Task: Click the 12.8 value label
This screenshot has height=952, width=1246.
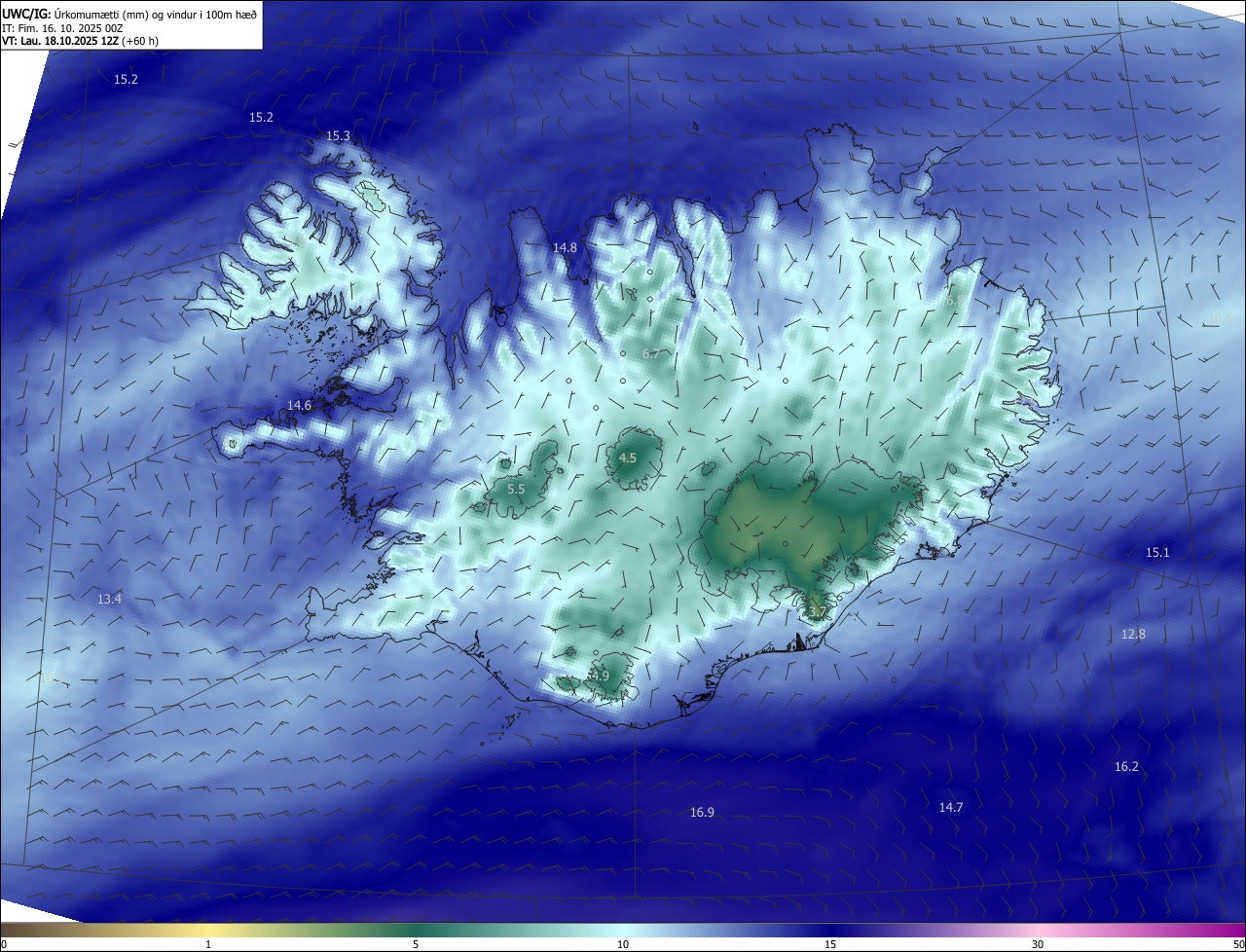Action: [1133, 634]
